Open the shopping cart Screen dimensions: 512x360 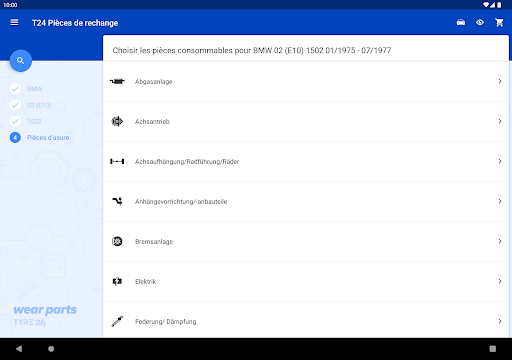click(499, 22)
